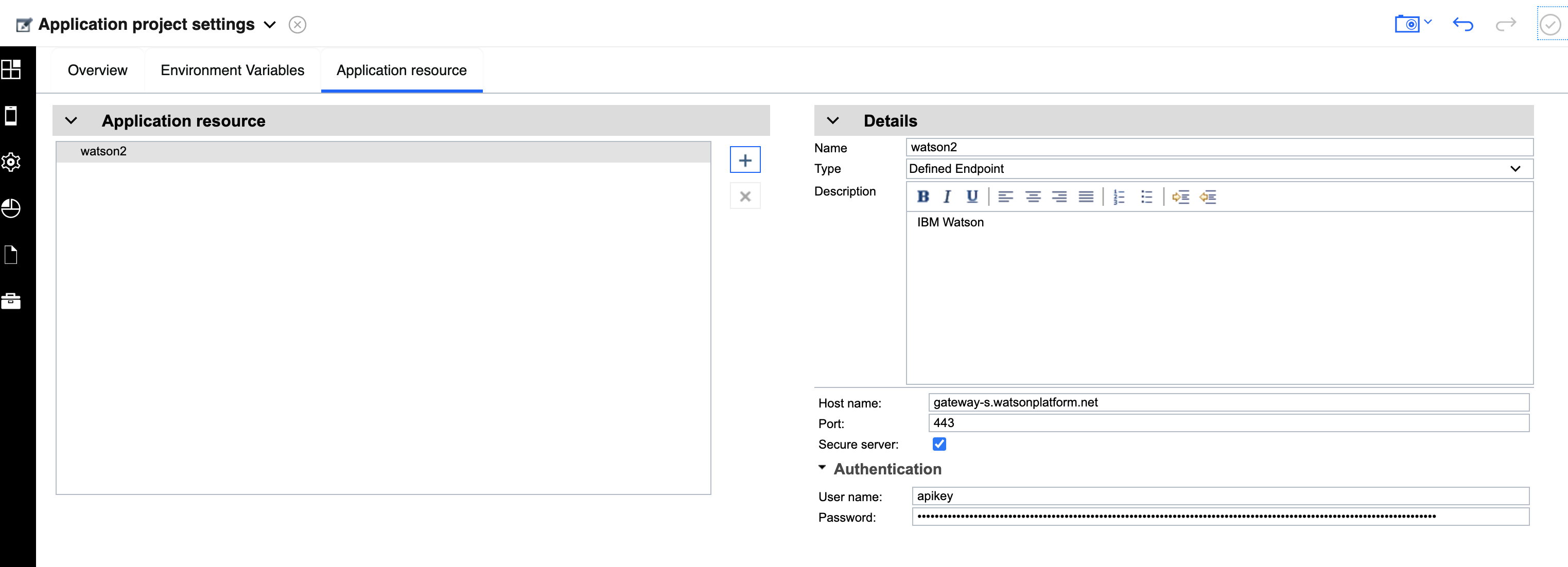Open the Overview tab

point(97,70)
